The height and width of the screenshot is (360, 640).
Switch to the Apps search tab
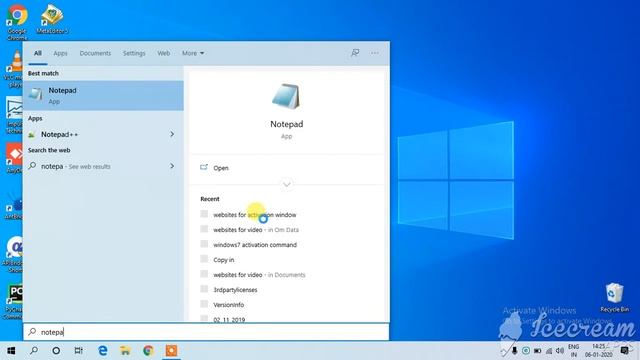[x=60, y=53]
